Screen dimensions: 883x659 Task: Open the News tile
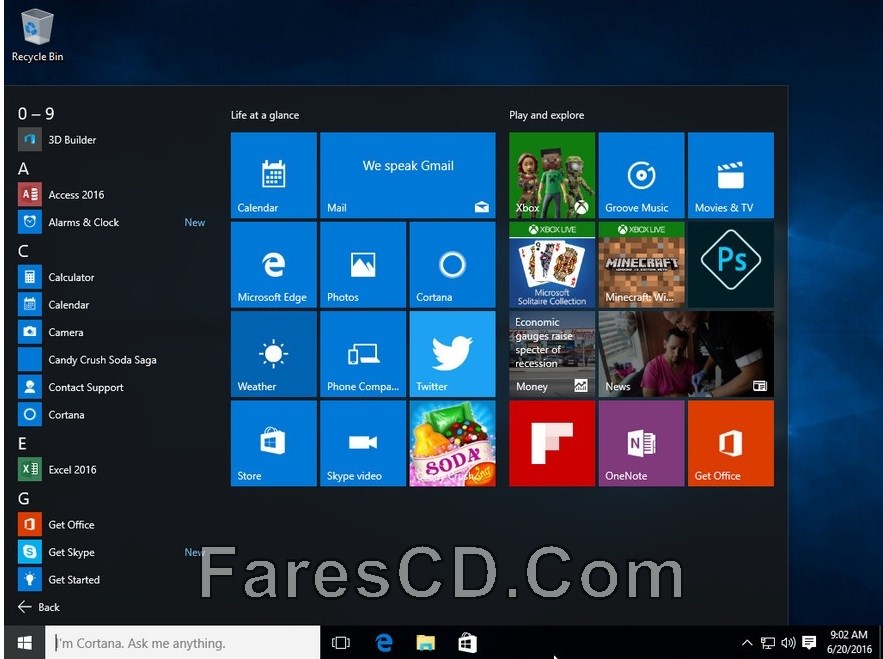[x=686, y=354]
